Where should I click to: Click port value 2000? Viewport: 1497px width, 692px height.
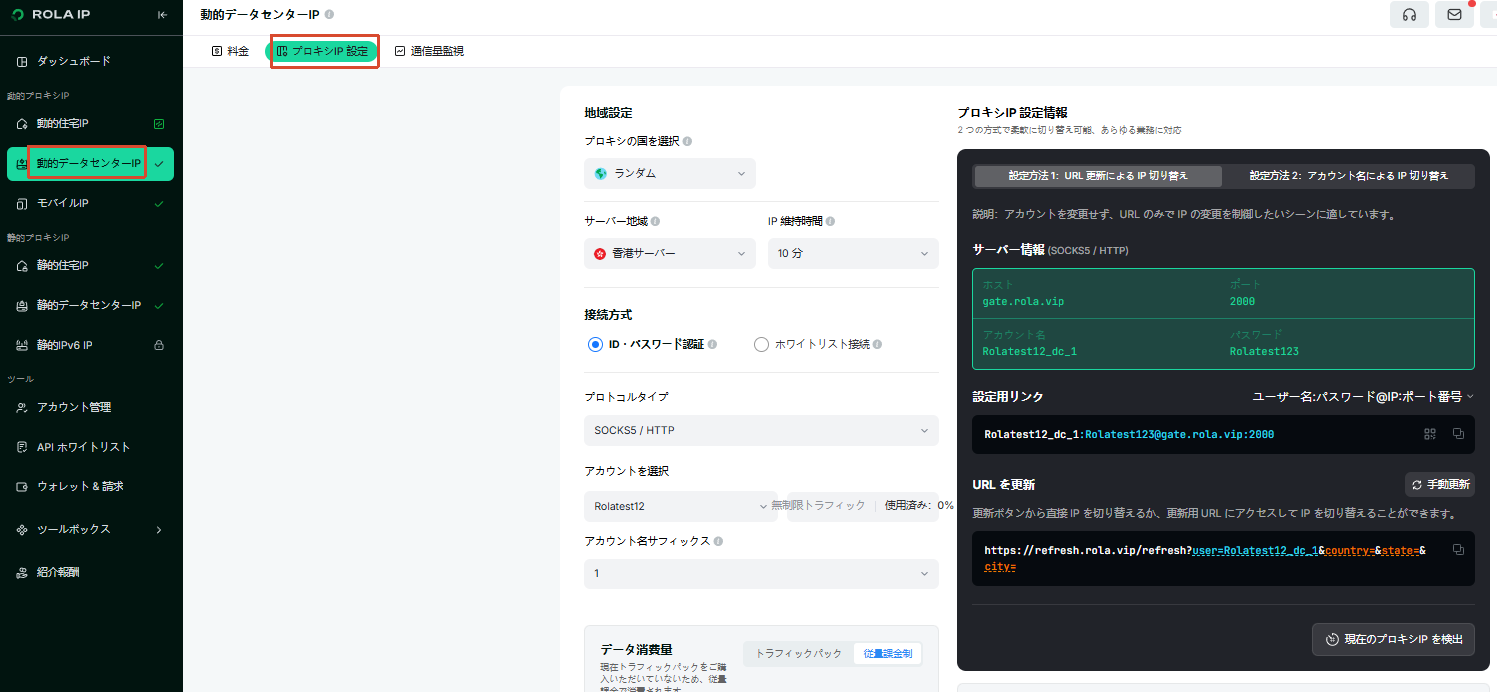click(x=1242, y=301)
